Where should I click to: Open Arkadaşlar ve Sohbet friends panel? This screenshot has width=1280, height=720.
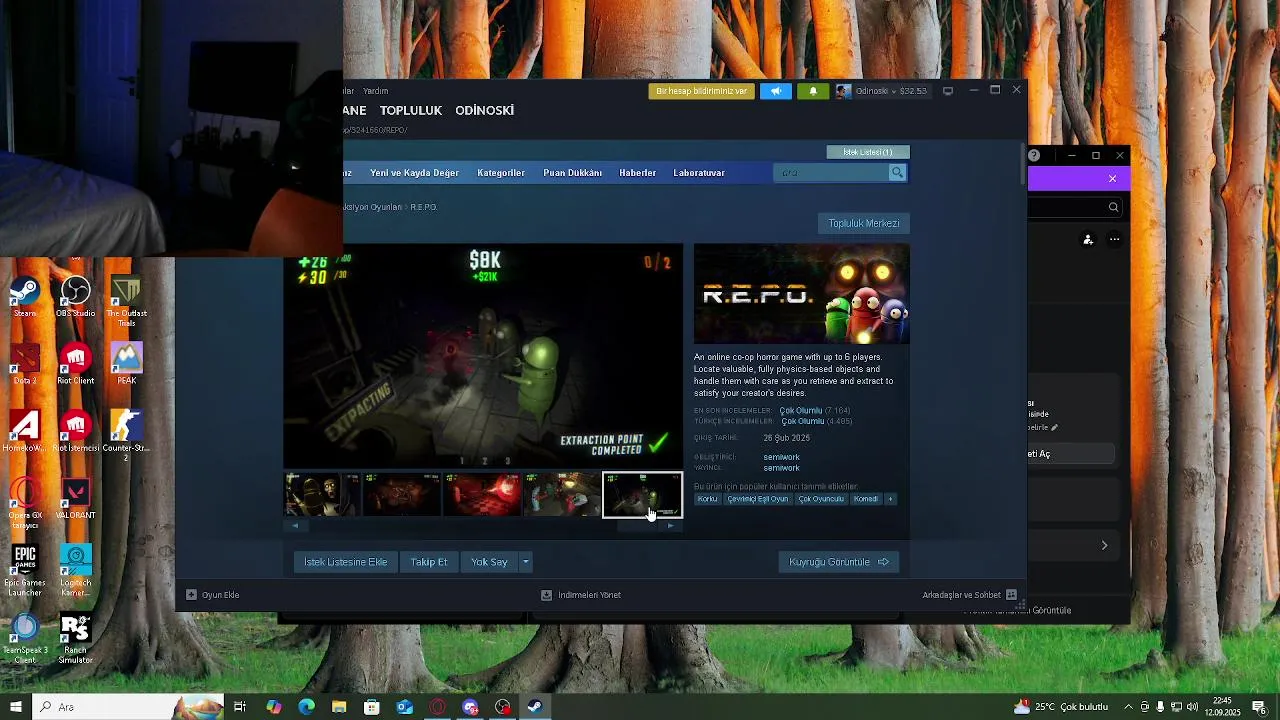click(969, 595)
